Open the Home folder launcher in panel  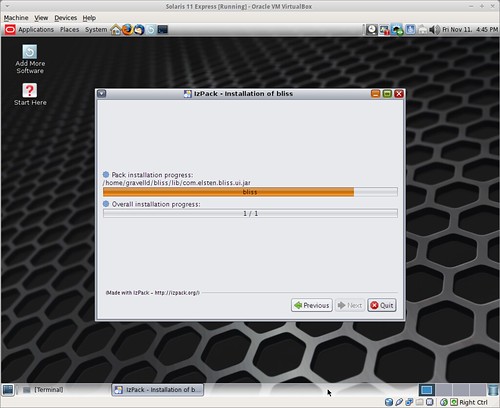pos(116,30)
